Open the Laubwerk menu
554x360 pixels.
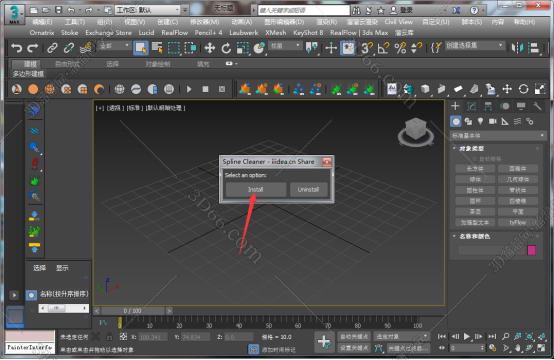(x=244, y=33)
